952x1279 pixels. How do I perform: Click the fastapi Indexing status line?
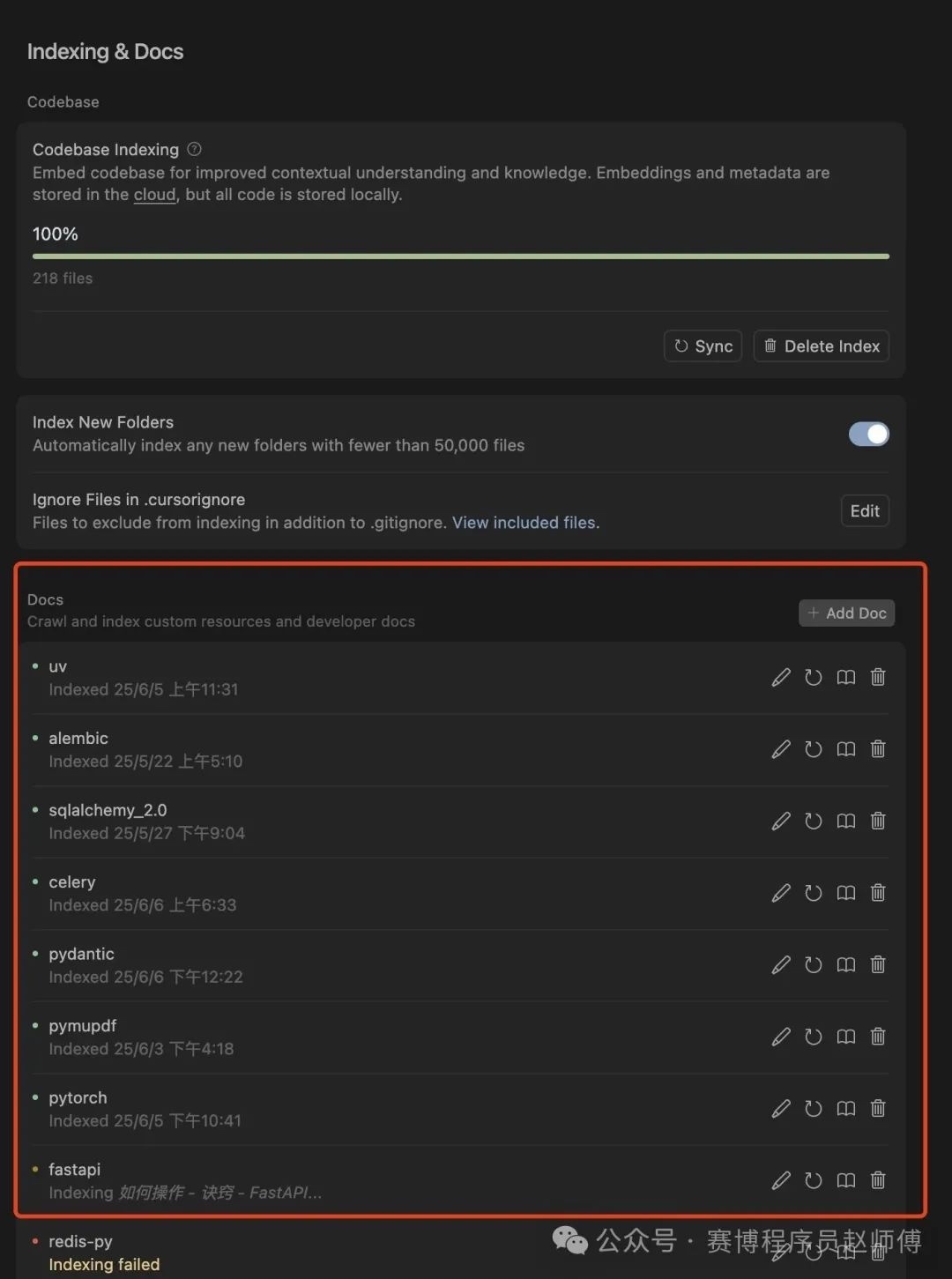pyautogui.click(x=186, y=1193)
